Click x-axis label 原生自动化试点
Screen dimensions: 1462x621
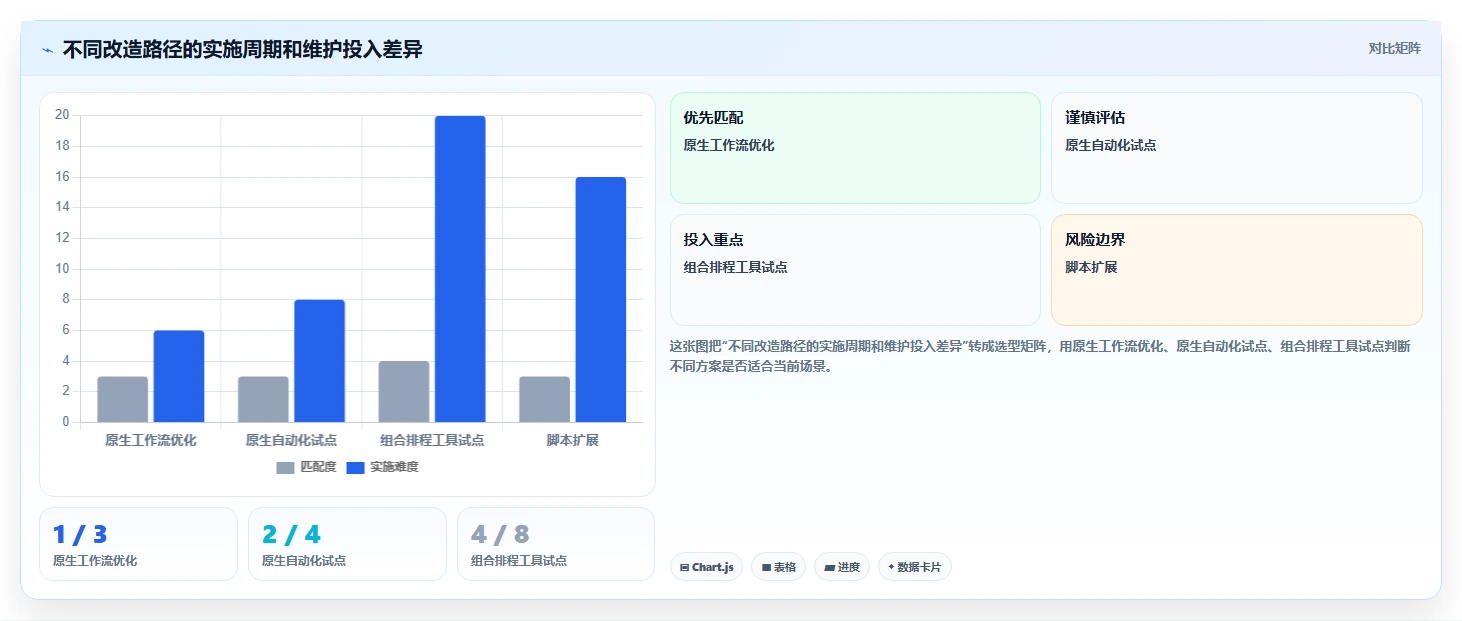pyautogui.click(x=291, y=440)
